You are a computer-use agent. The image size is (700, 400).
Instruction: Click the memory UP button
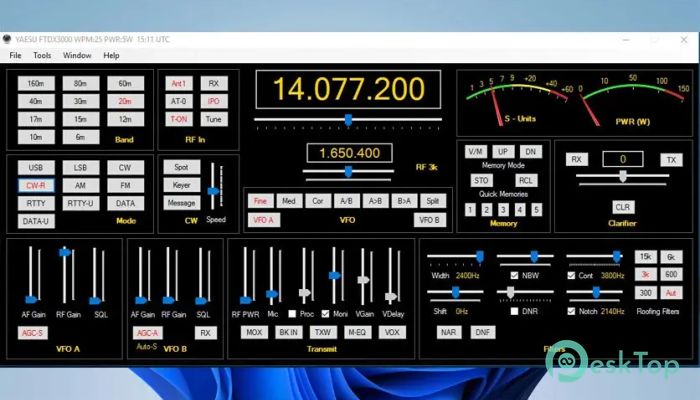503,151
